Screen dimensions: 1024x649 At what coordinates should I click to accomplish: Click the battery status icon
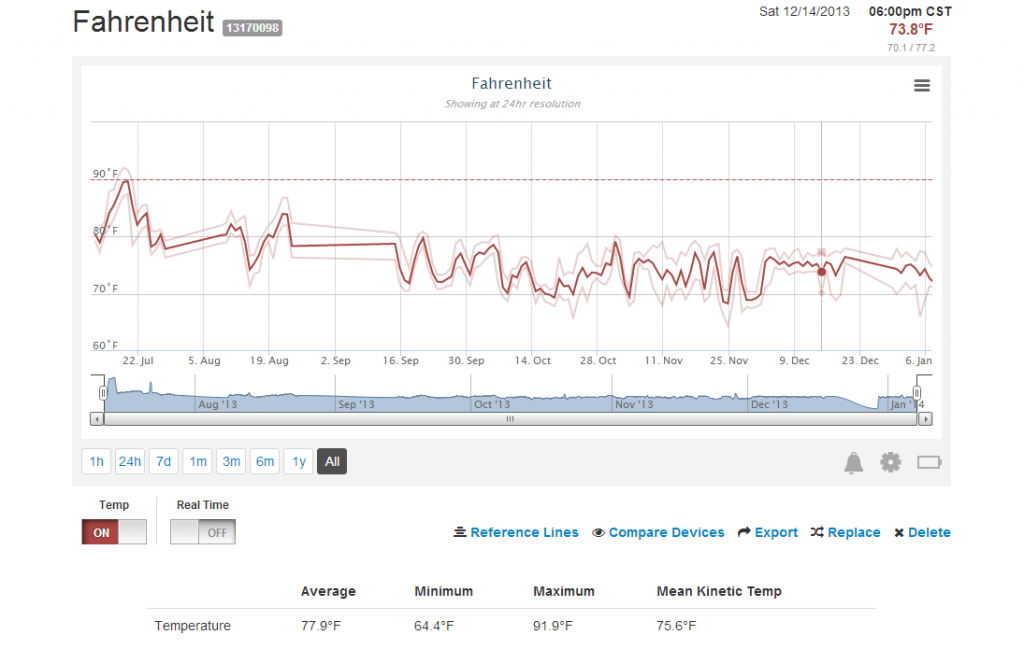[x=929, y=462]
